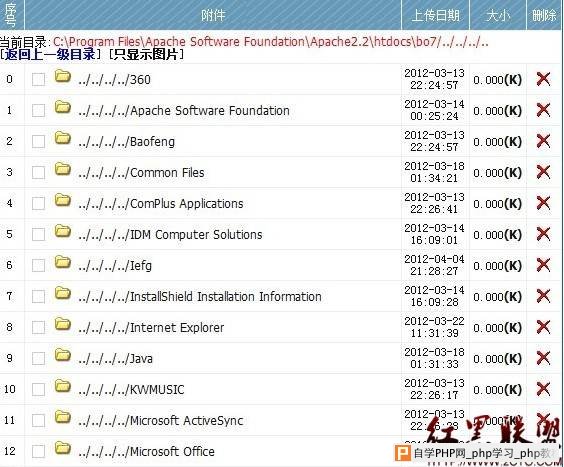This screenshot has width=564, height=467.
Task: Click the red X for Internet Explorer
Action: tap(543, 327)
